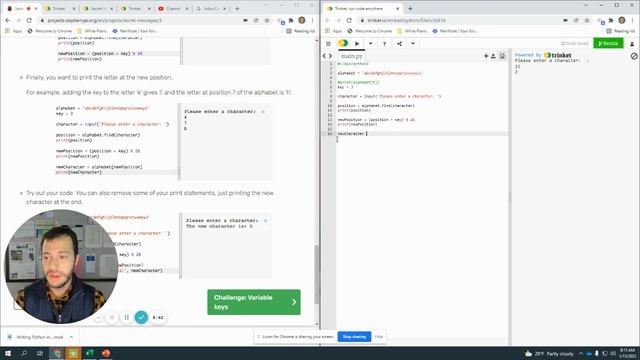Screen dimensions: 640x360
Task: Click the upload file icon in Trinket
Action: pos(493,56)
